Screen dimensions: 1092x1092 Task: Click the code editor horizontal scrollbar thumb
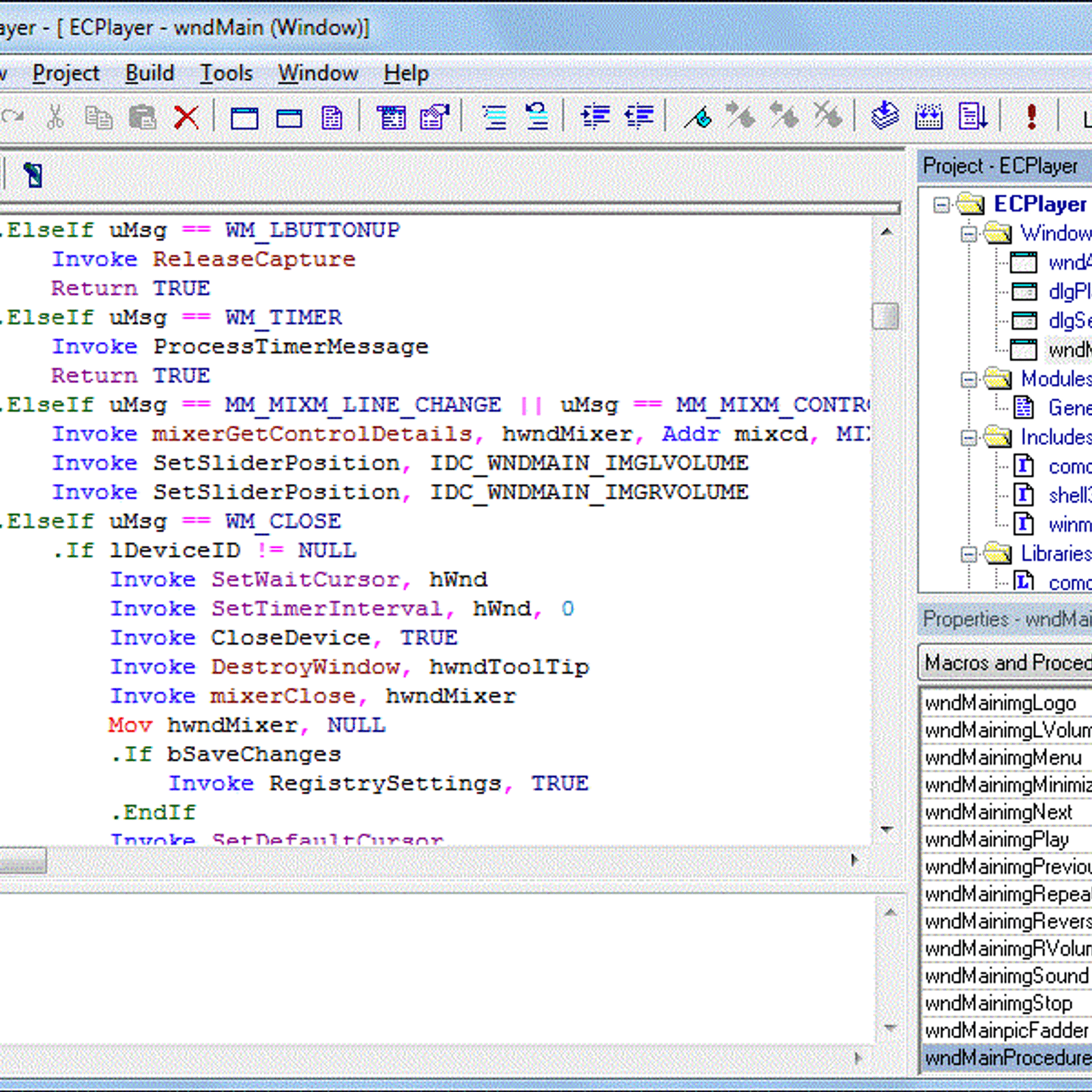pyautogui.click(x=23, y=860)
